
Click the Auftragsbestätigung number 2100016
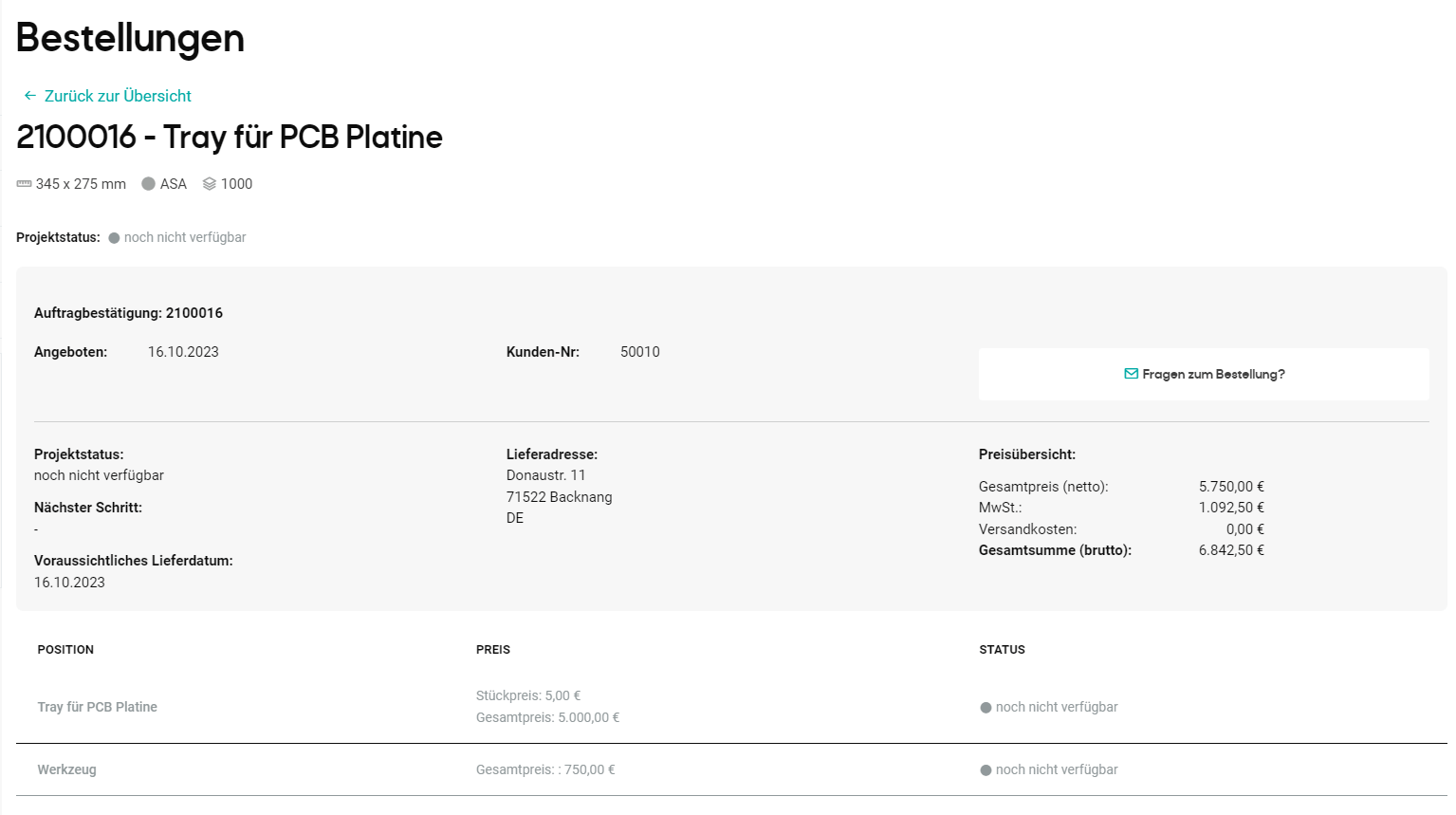point(195,312)
